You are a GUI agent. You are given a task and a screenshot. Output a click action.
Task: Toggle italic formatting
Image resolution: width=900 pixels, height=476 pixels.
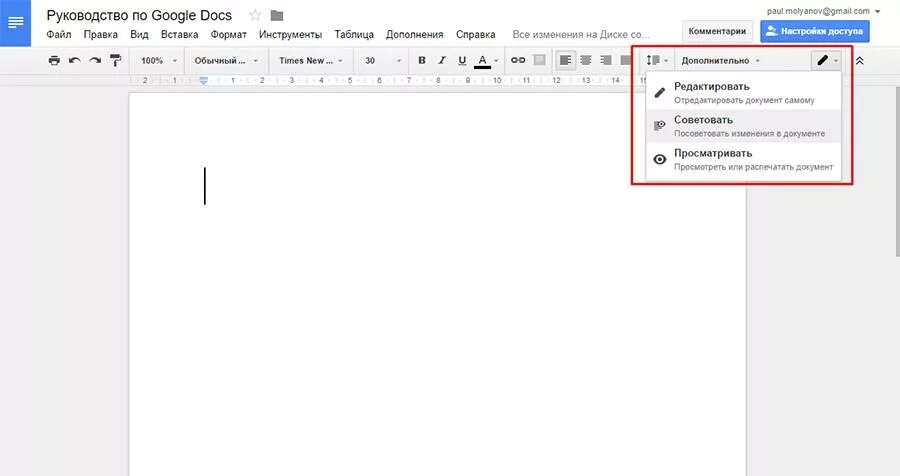(442, 60)
